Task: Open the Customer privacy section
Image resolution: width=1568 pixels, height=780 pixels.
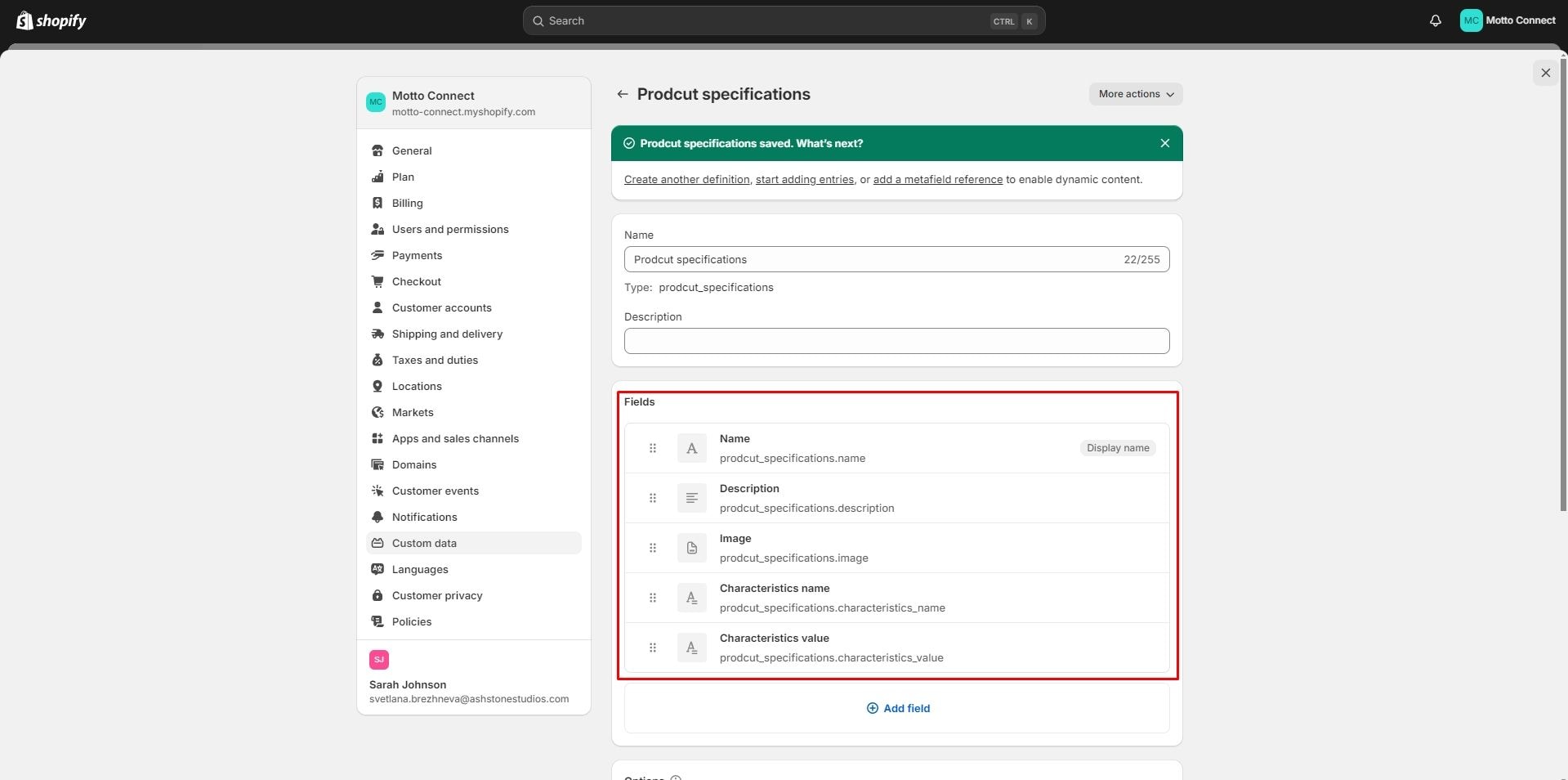Action: (x=437, y=595)
